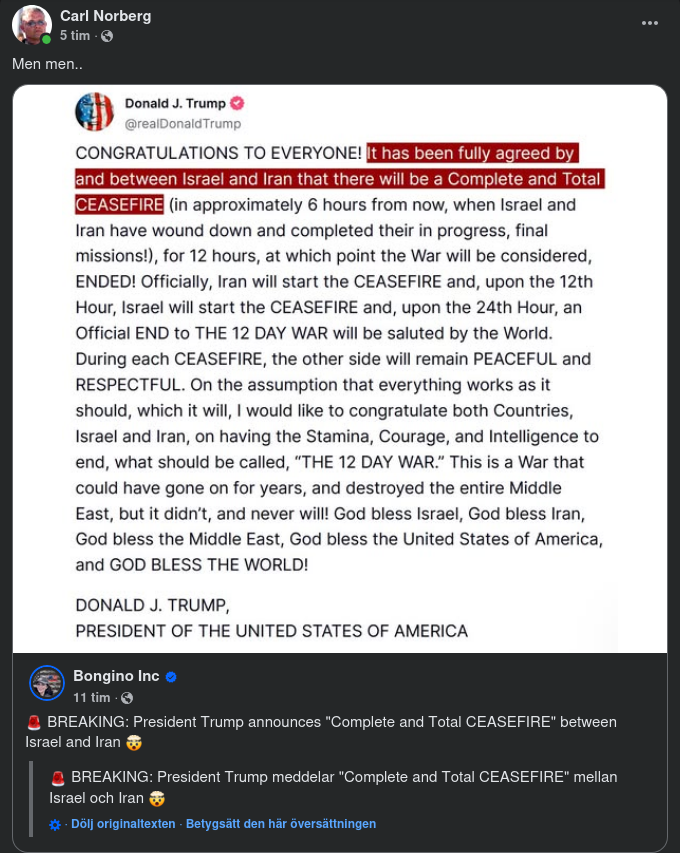This screenshot has height=853, width=680.
Task: Open the three-dot post options menu
Action: click(650, 23)
